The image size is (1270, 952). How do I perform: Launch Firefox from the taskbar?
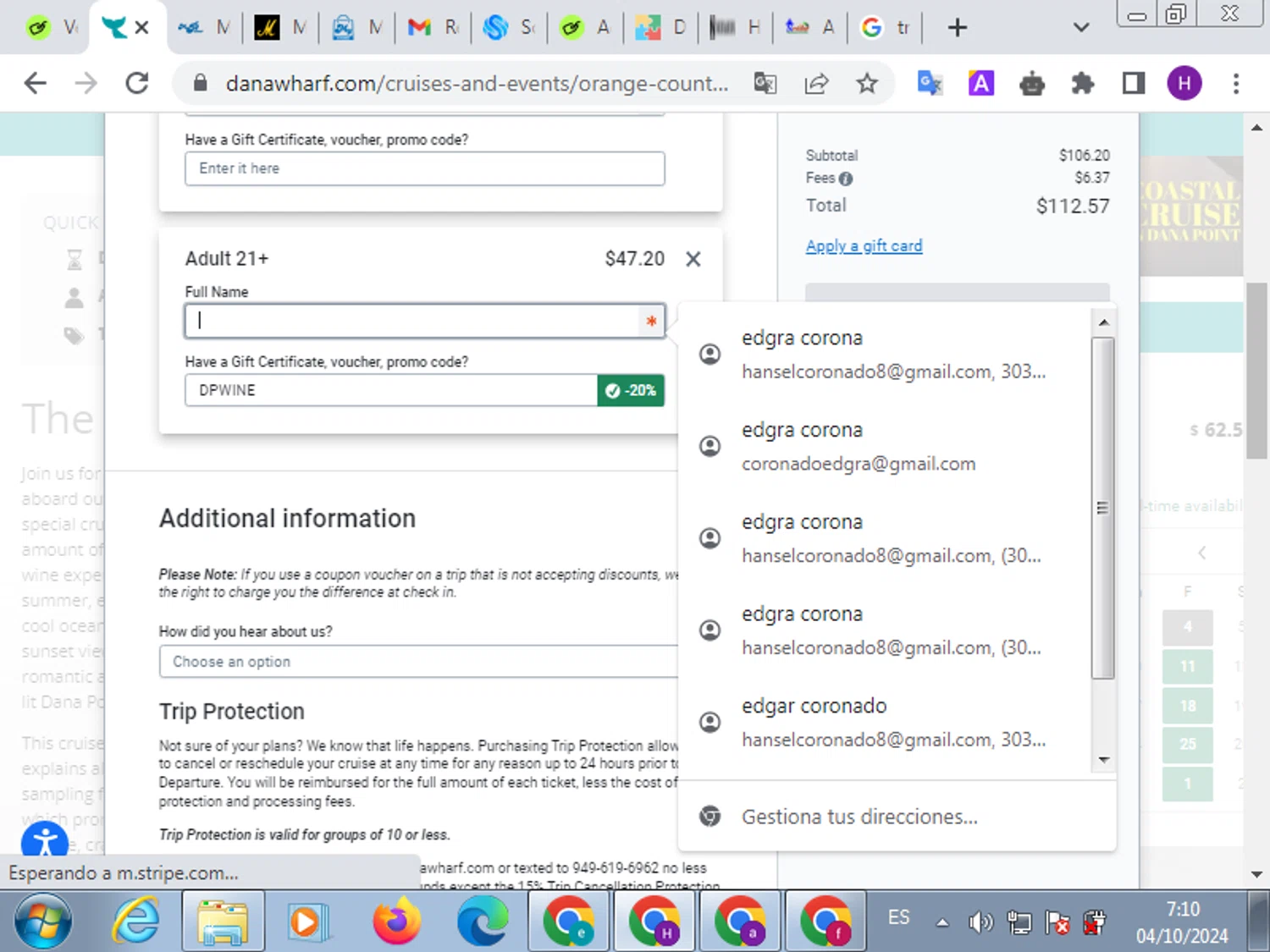pos(396,921)
